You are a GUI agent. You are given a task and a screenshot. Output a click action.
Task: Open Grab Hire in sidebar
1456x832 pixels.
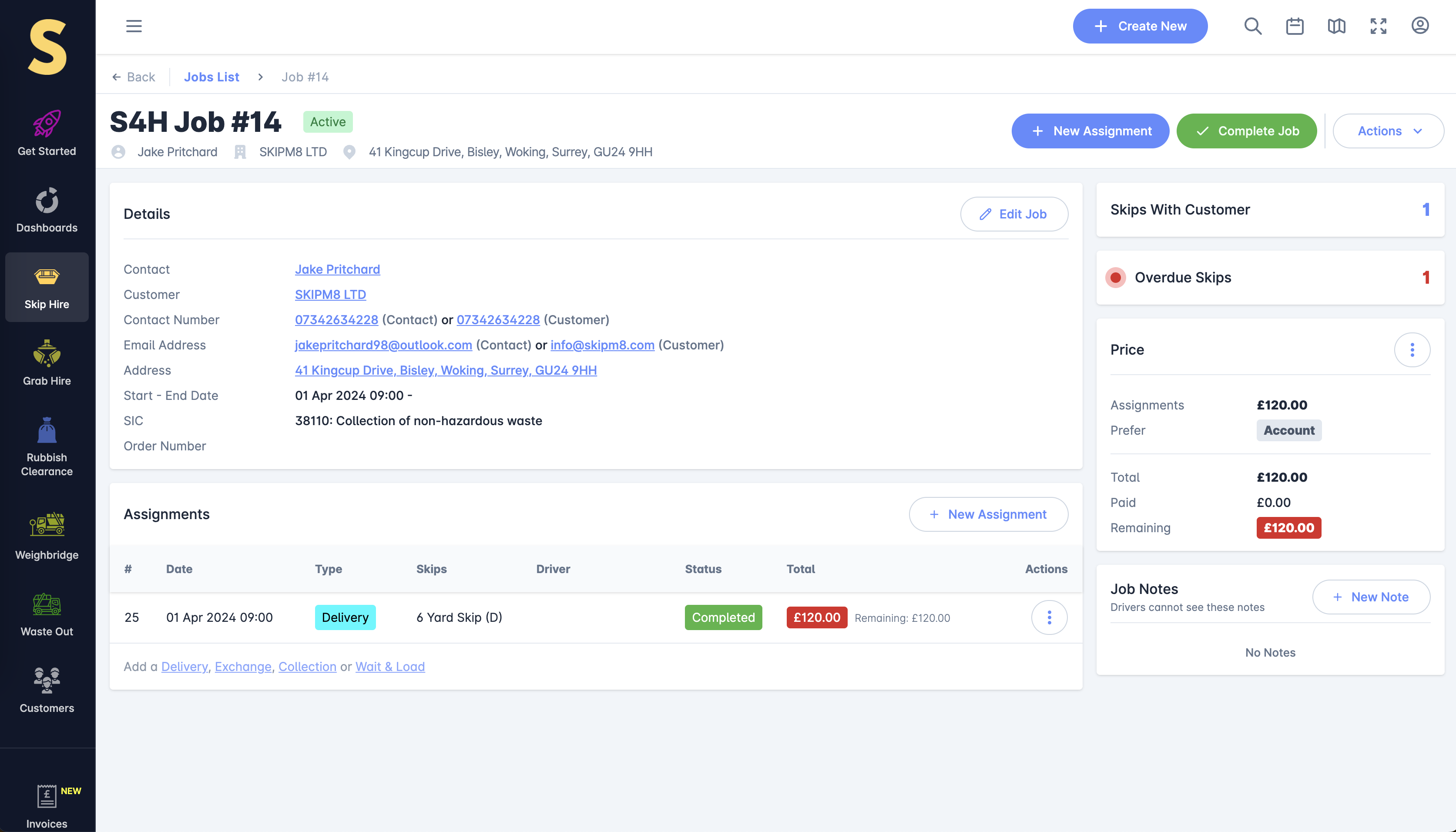click(x=47, y=363)
